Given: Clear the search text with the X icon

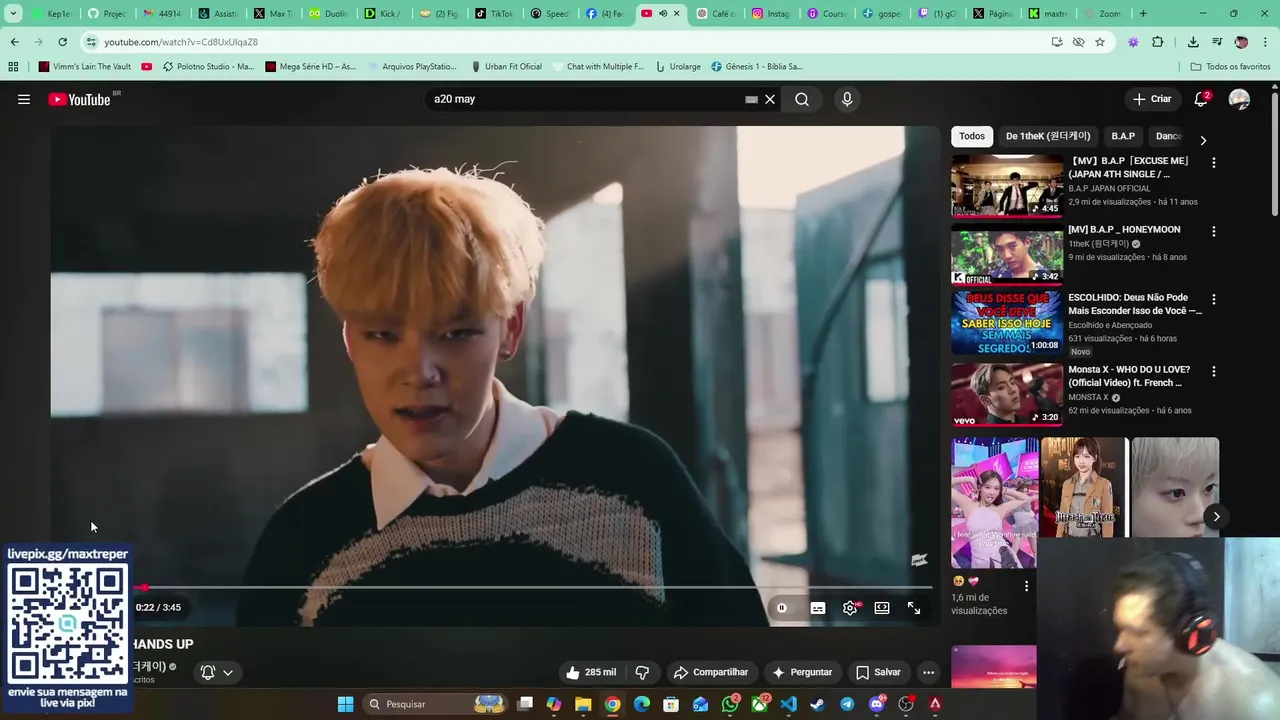Looking at the screenshot, I should pos(770,99).
